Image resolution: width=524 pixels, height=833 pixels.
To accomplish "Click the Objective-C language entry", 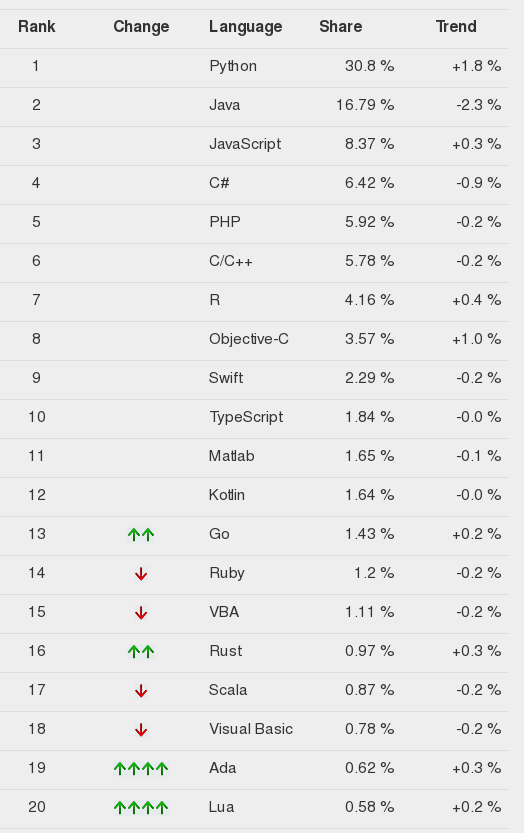I will [249, 339].
